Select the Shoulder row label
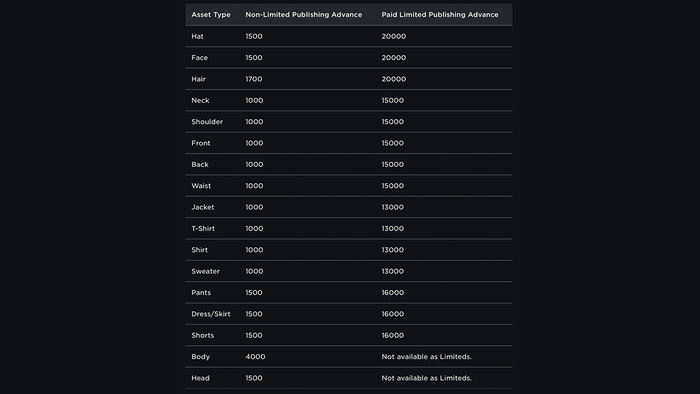Image resolution: width=700 pixels, height=394 pixels. [207, 122]
